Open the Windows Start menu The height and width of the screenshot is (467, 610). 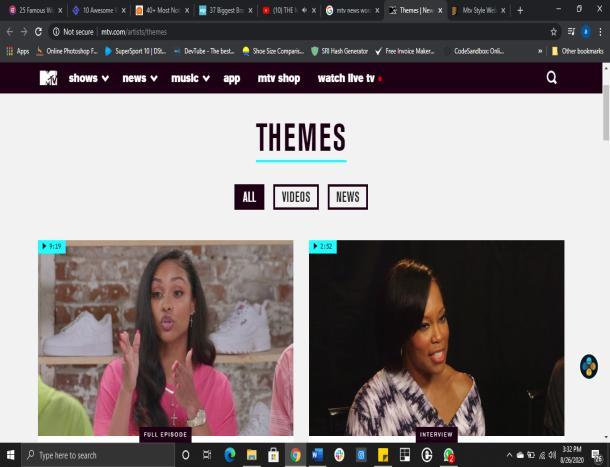pos(11,455)
